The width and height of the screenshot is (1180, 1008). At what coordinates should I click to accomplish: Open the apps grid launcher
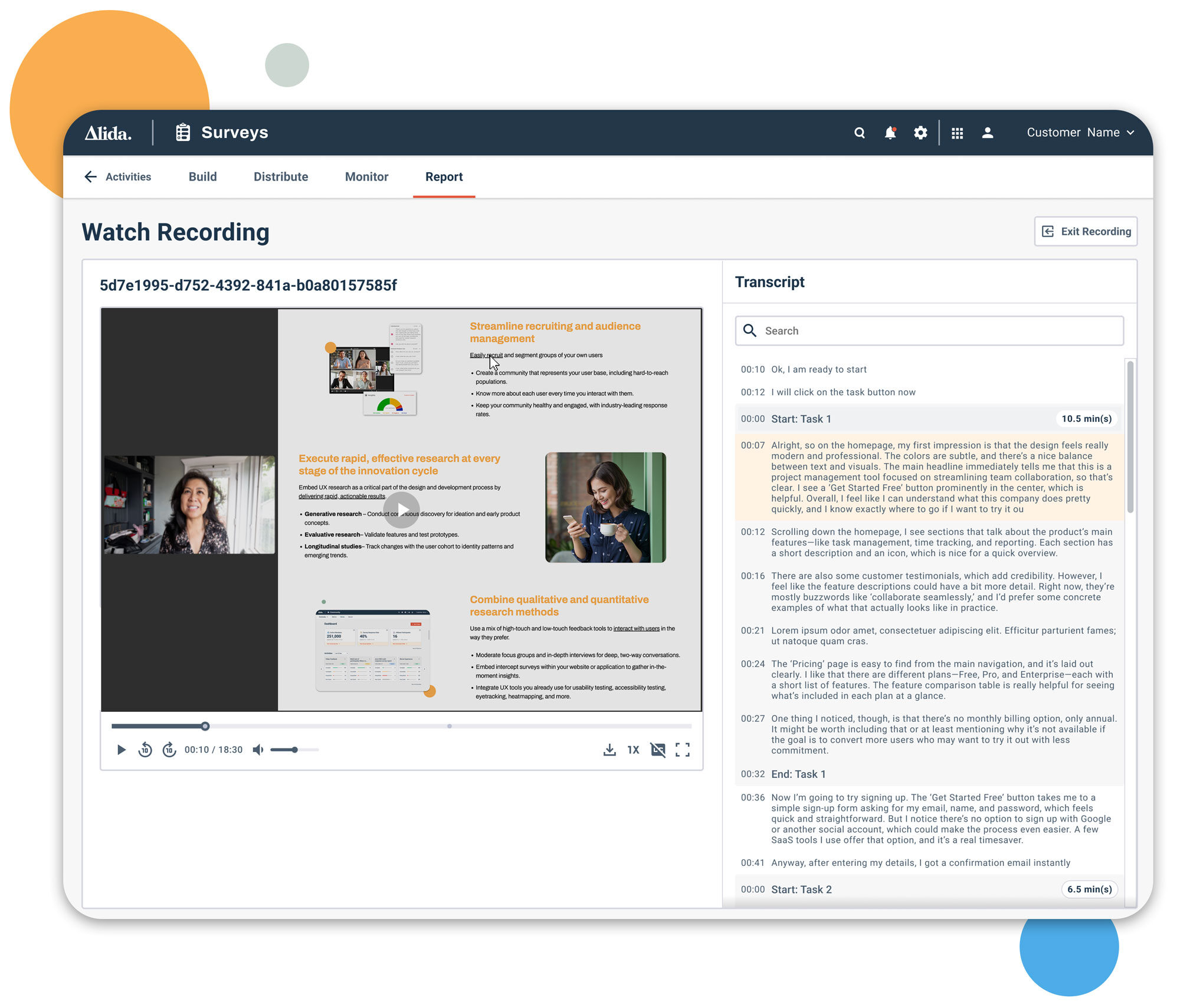coord(957,133)
